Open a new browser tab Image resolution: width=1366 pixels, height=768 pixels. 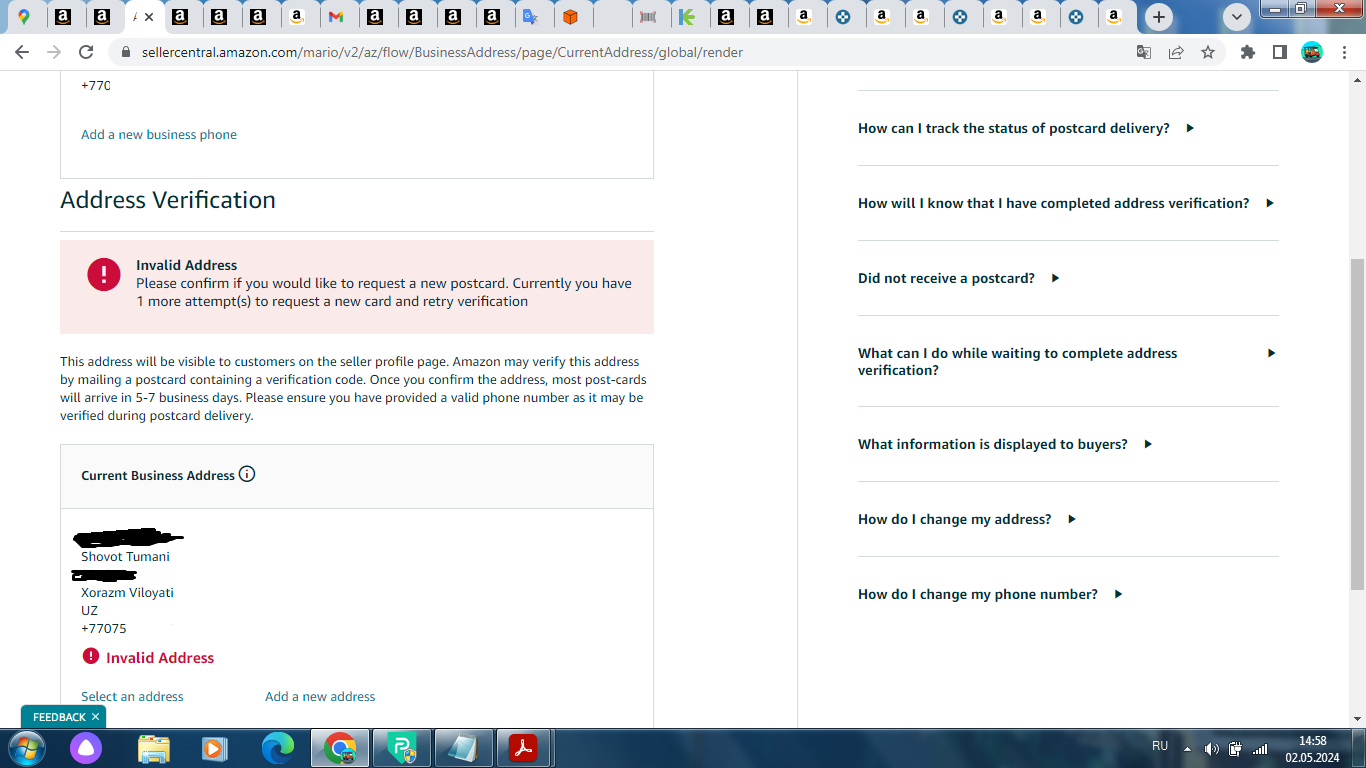pos(1159,17)
